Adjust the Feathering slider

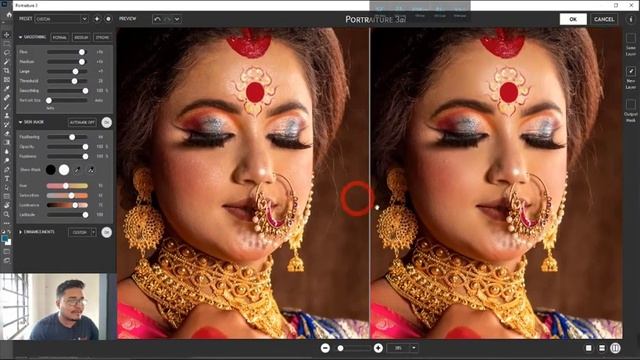tap(67, 137)
